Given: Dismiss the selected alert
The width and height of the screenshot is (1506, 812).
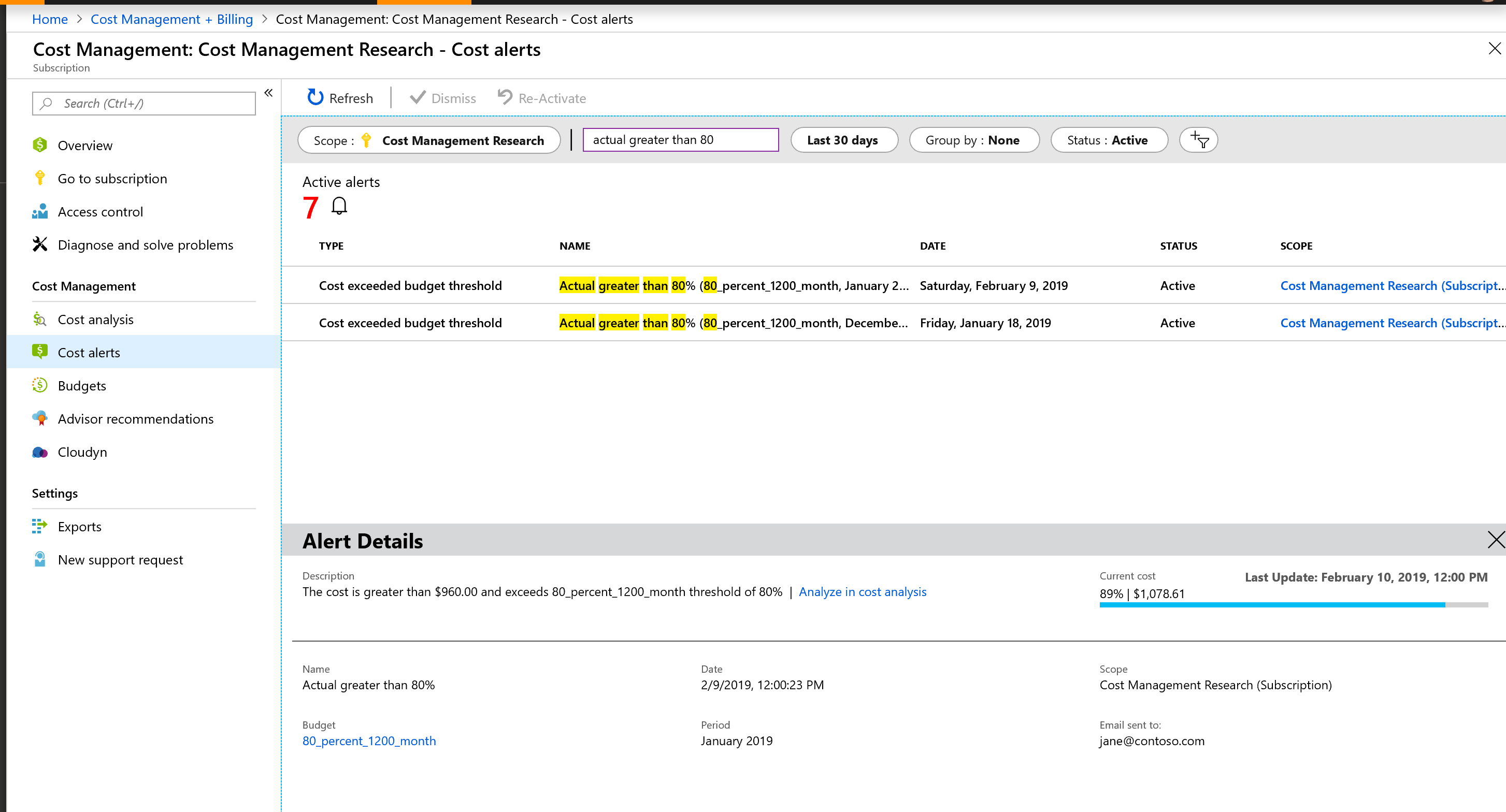Looking at the screenshot, I should 442,98.
